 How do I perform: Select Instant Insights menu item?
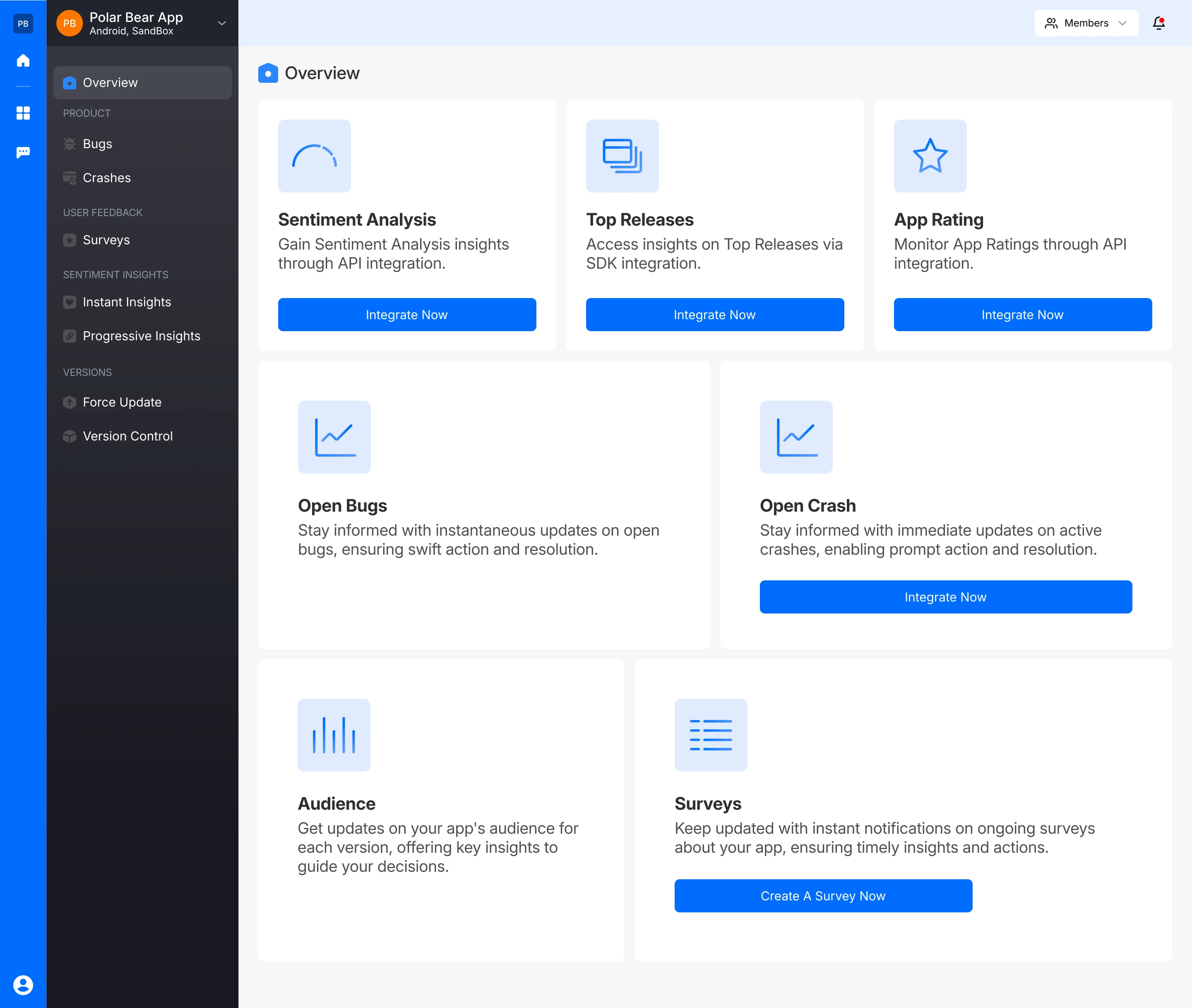126,302
